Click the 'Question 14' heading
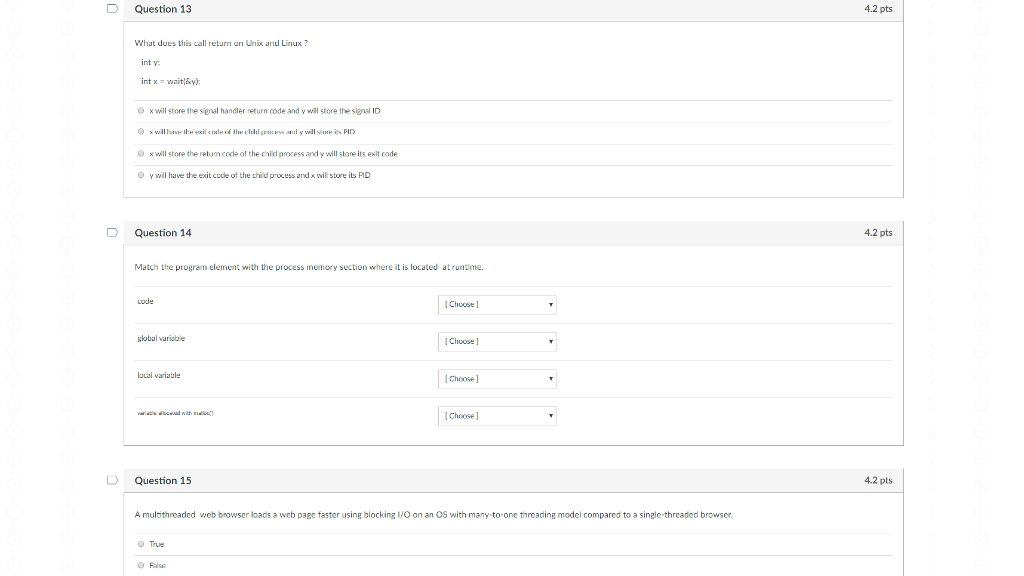Viewport: 1024px width, 576px height. 163,233
